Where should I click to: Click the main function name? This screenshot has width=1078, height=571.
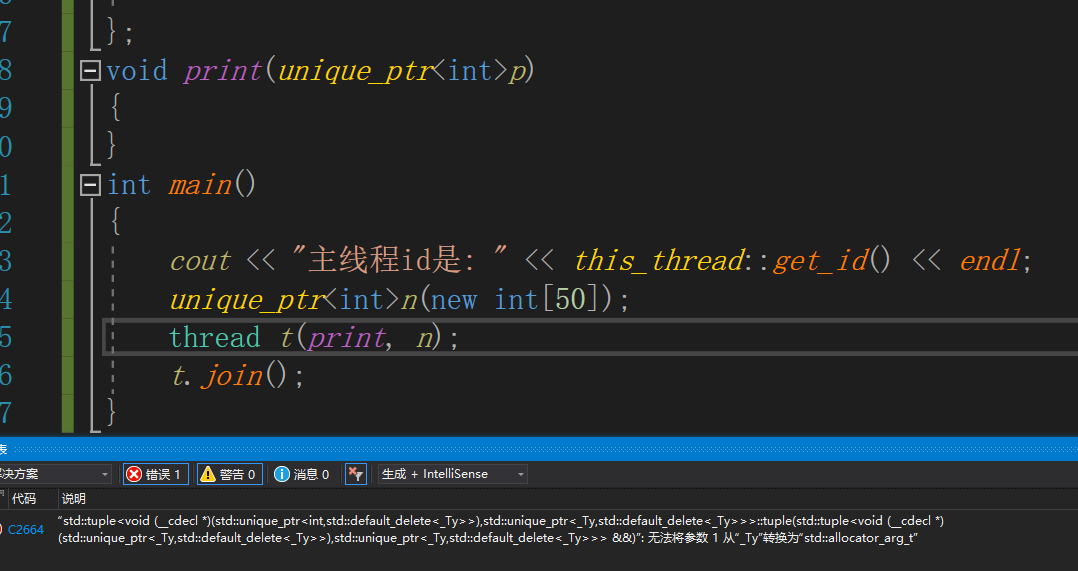point(200,185)
